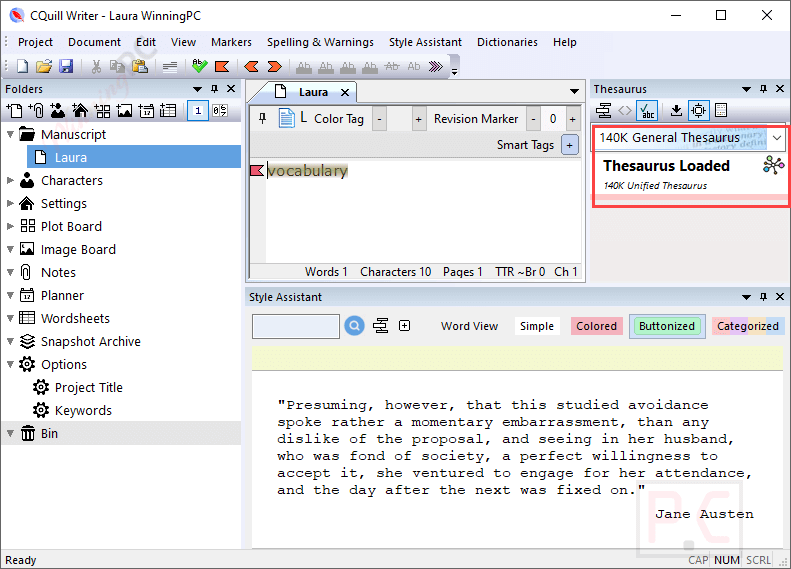Expand the Plot Board folder
This screenshot has height=569, width=791.
coord(10,226)
